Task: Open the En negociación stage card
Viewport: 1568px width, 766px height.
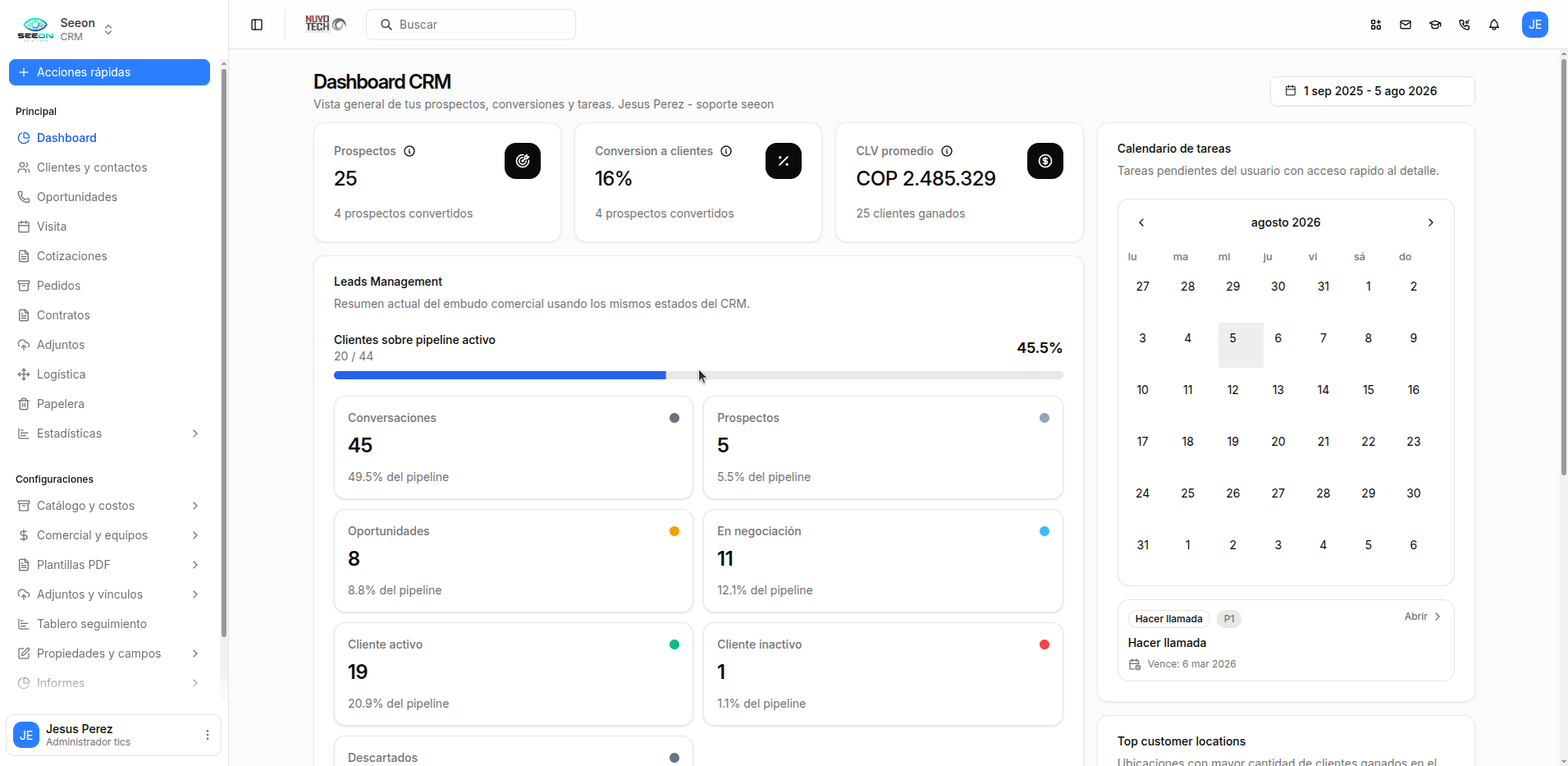Action: (x=883, y=561)
